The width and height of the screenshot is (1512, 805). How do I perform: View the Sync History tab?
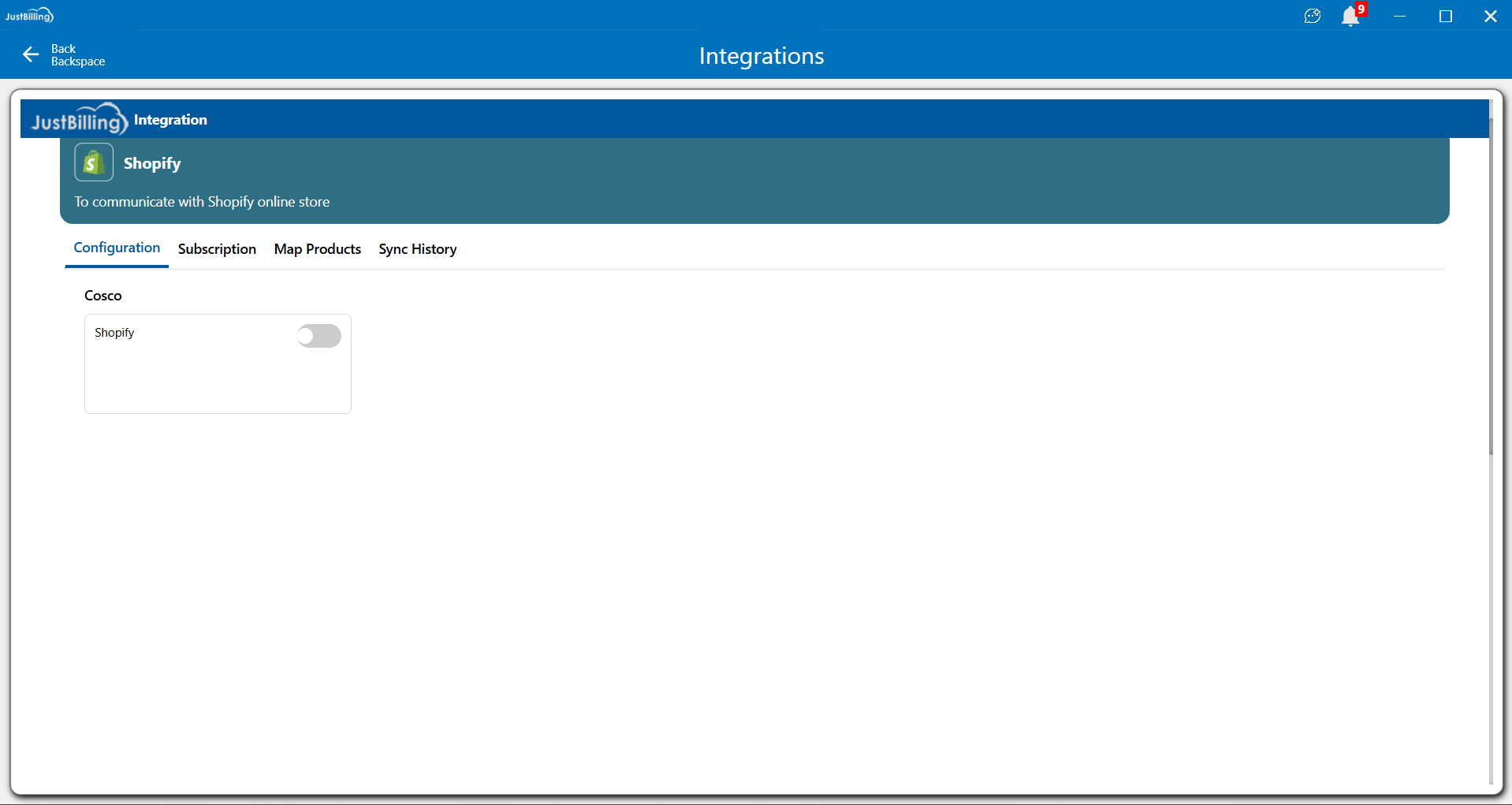coord(417,249)
